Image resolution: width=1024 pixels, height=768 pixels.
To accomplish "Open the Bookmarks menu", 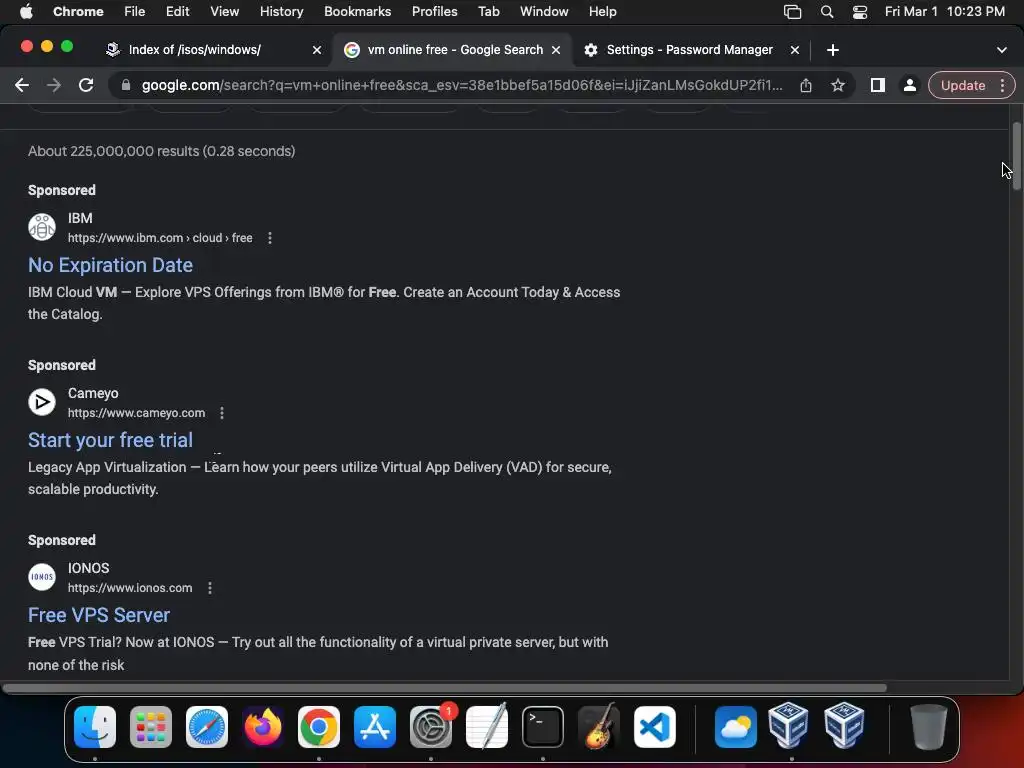I will 357,12.
